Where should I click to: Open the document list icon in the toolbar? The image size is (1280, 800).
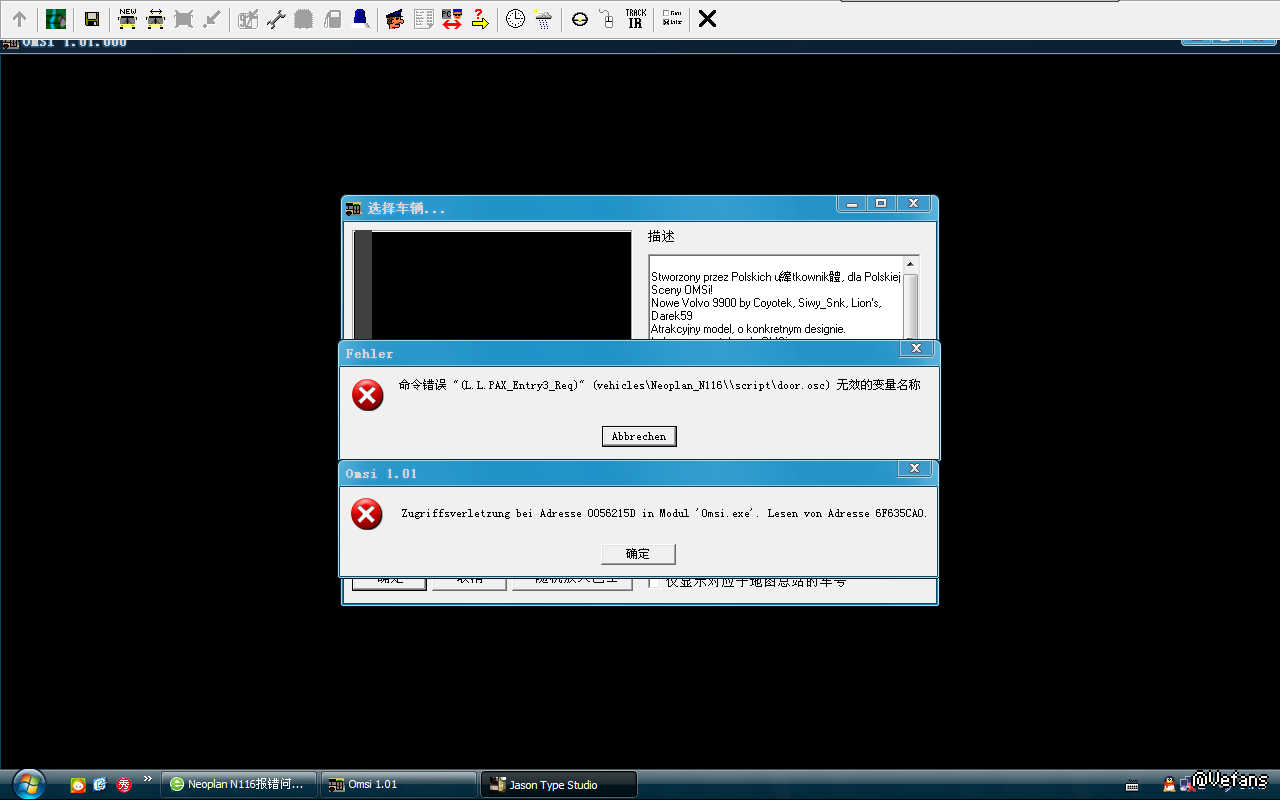coord(424,19)
